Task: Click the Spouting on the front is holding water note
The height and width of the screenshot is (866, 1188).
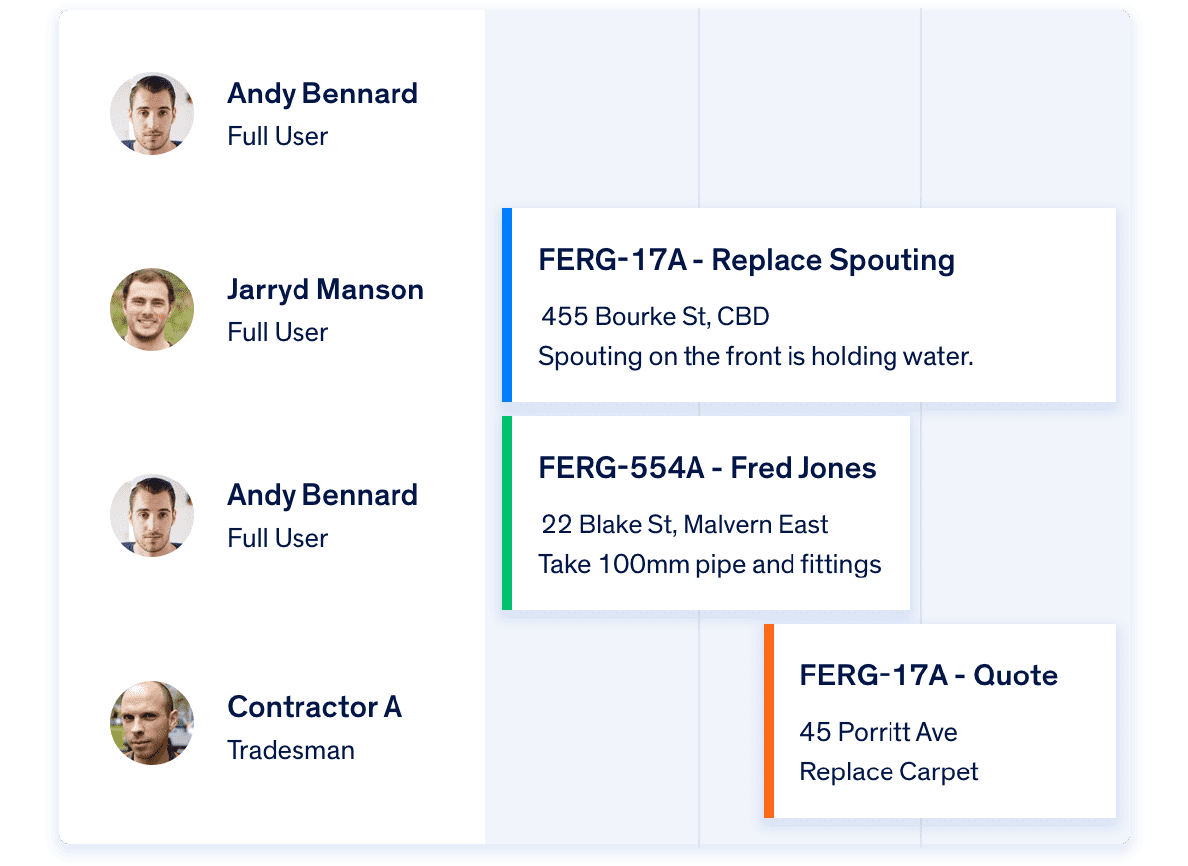Action: pyautogui.click(x=755, y=356)
